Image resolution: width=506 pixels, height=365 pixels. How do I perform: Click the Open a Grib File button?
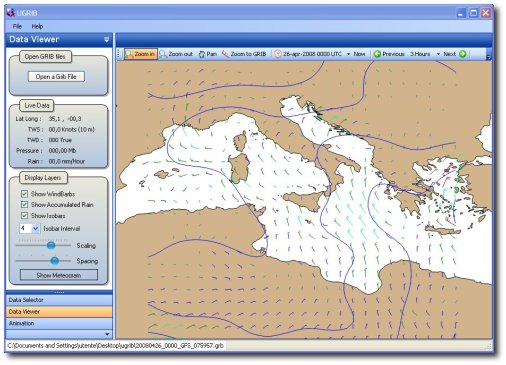pos(56,77)
